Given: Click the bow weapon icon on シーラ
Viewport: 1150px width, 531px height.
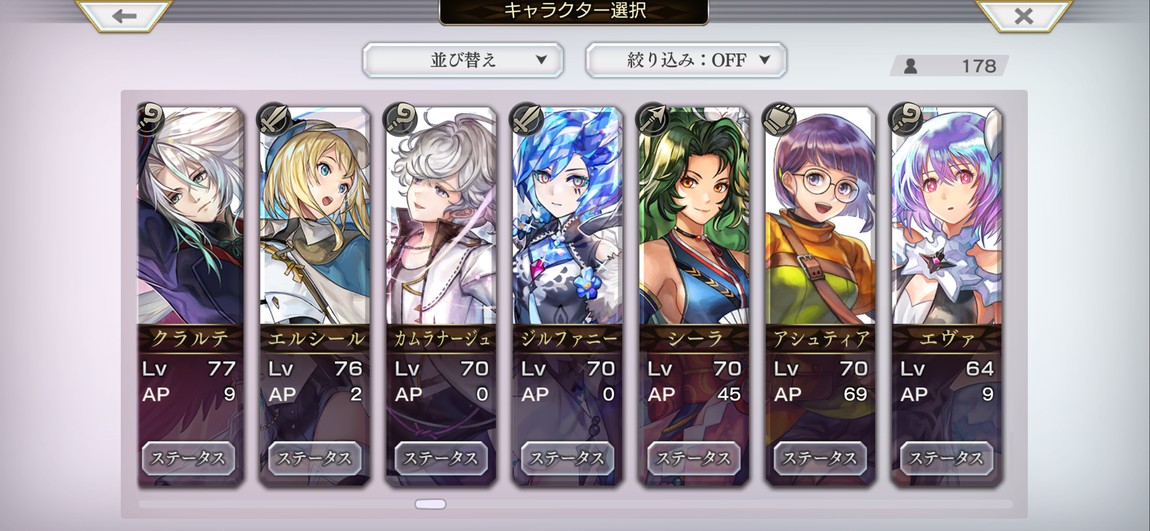Looking at the screenshot, I should 653,119.
